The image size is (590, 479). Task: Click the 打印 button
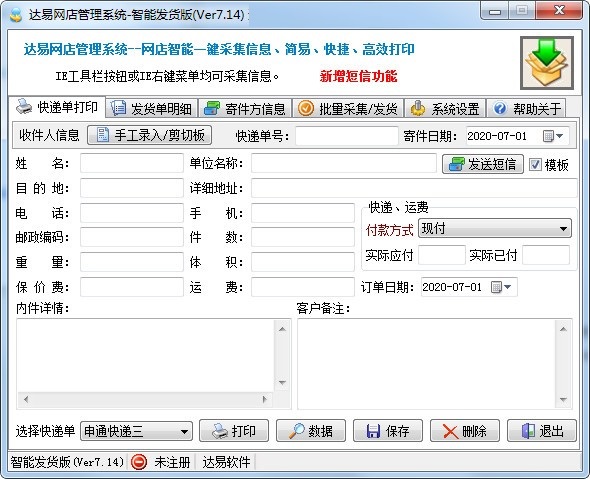click(x=234, y=430)
